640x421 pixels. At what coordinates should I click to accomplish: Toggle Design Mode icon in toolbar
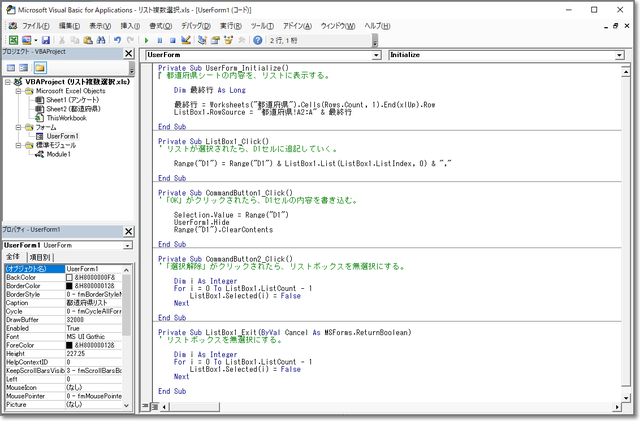click(186, 40)
